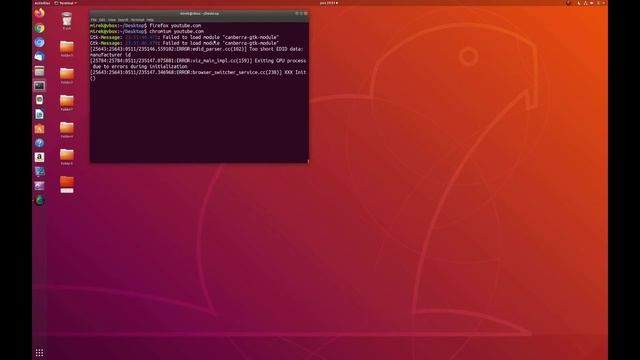This screenshot has height=360, width=640.
Task: Open the Files manager dock icon
Action: click(x=39, y=71)
